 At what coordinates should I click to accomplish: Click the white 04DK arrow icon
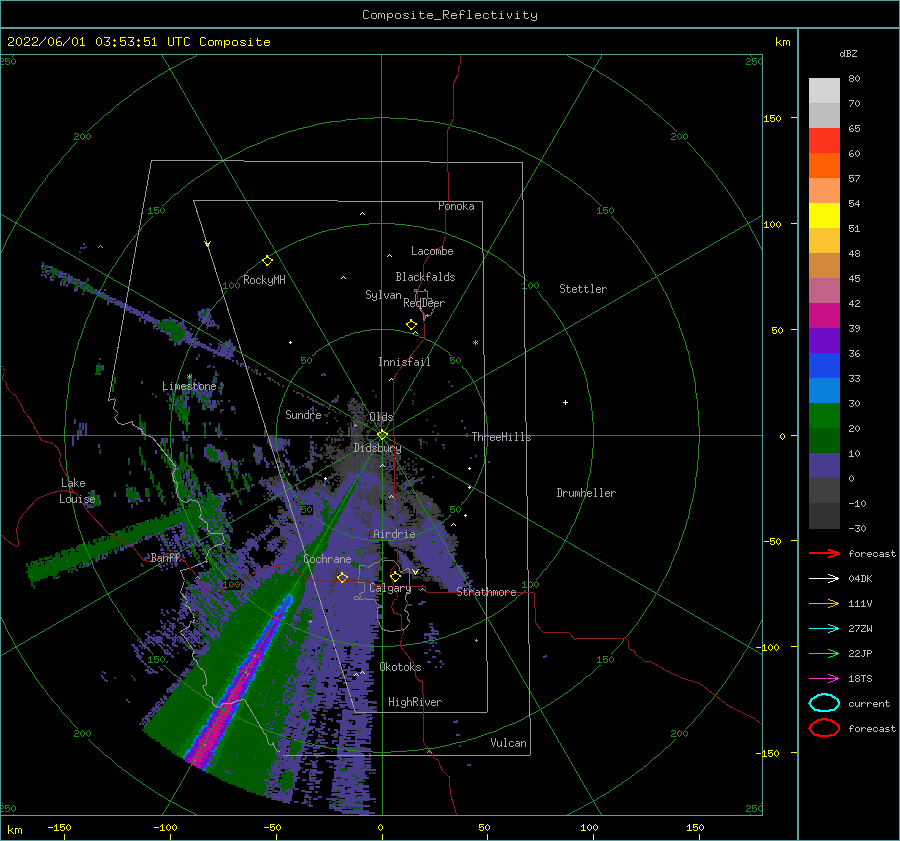824,579
